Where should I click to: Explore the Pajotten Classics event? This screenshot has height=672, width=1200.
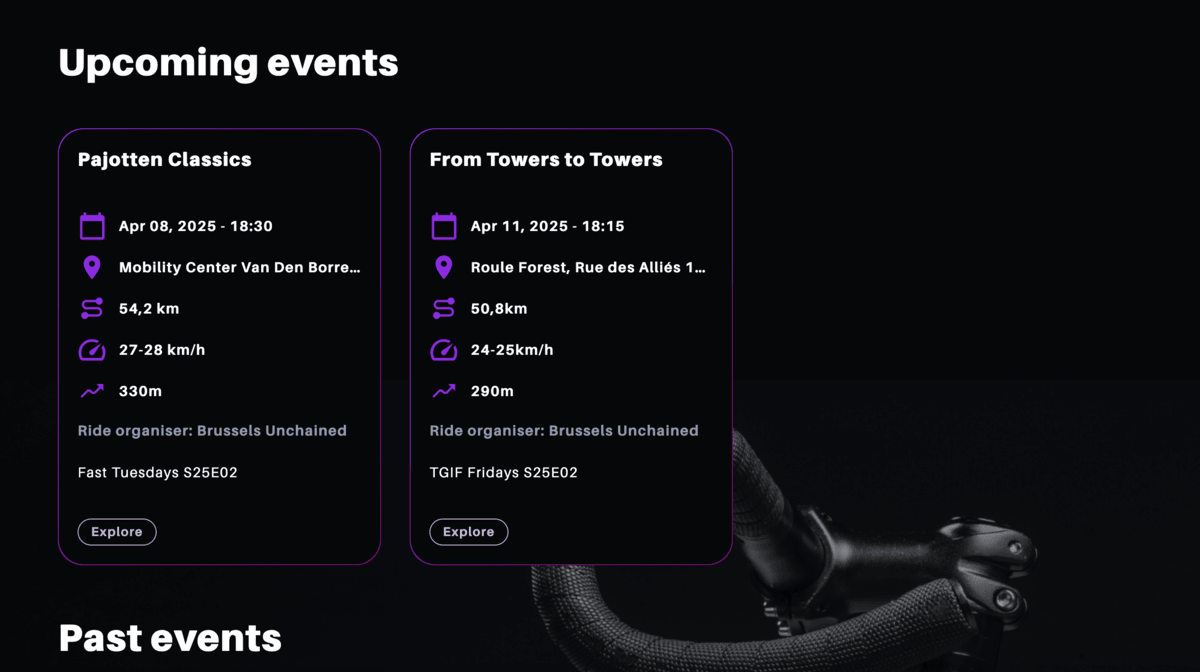pos(117,532)
